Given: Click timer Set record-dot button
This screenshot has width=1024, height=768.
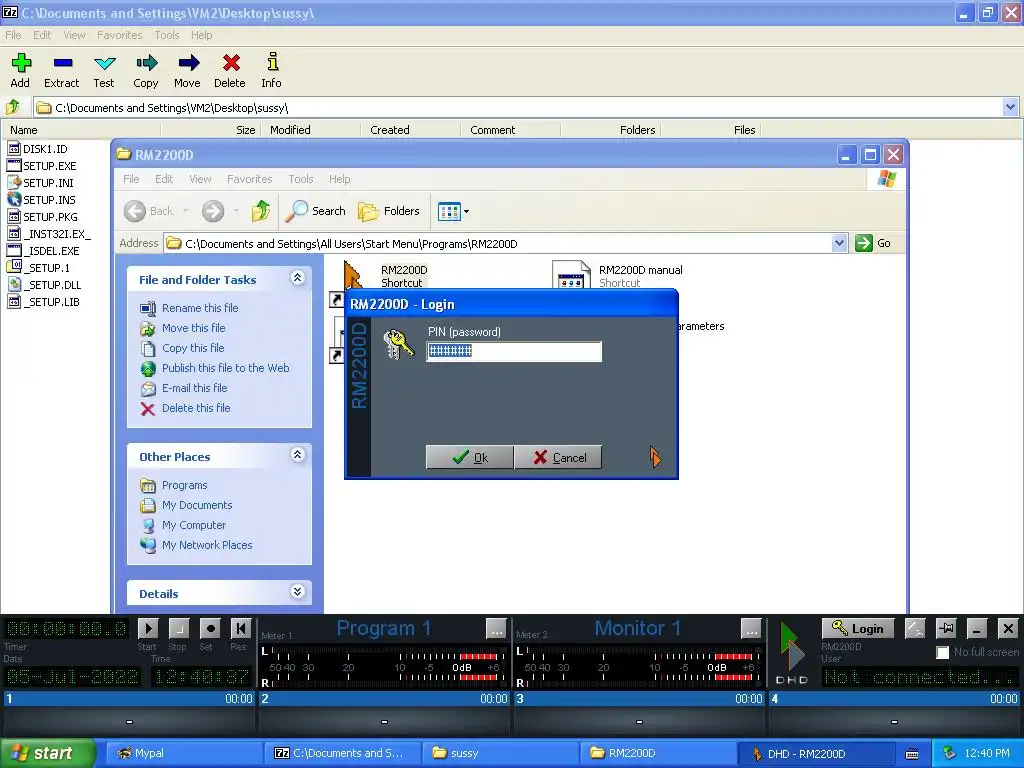Looking at the screenshot, I should (210, 628).
